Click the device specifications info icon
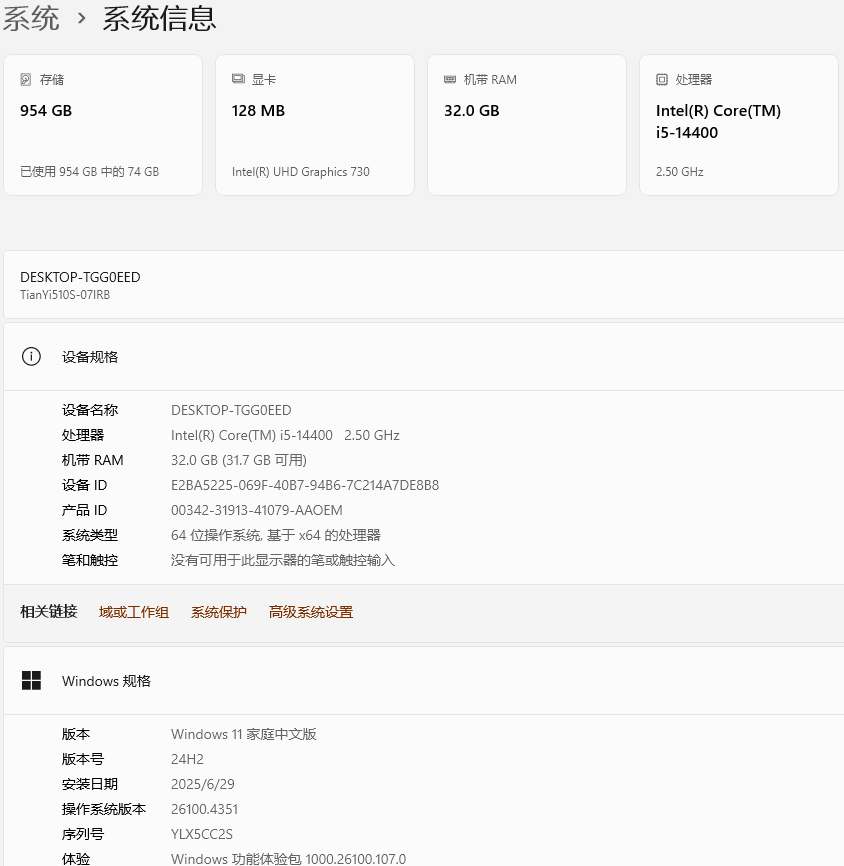 (31, 357)
